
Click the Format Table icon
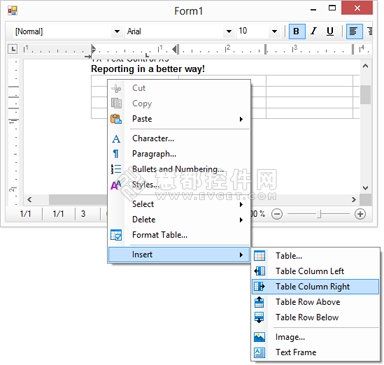pos(116,235)
